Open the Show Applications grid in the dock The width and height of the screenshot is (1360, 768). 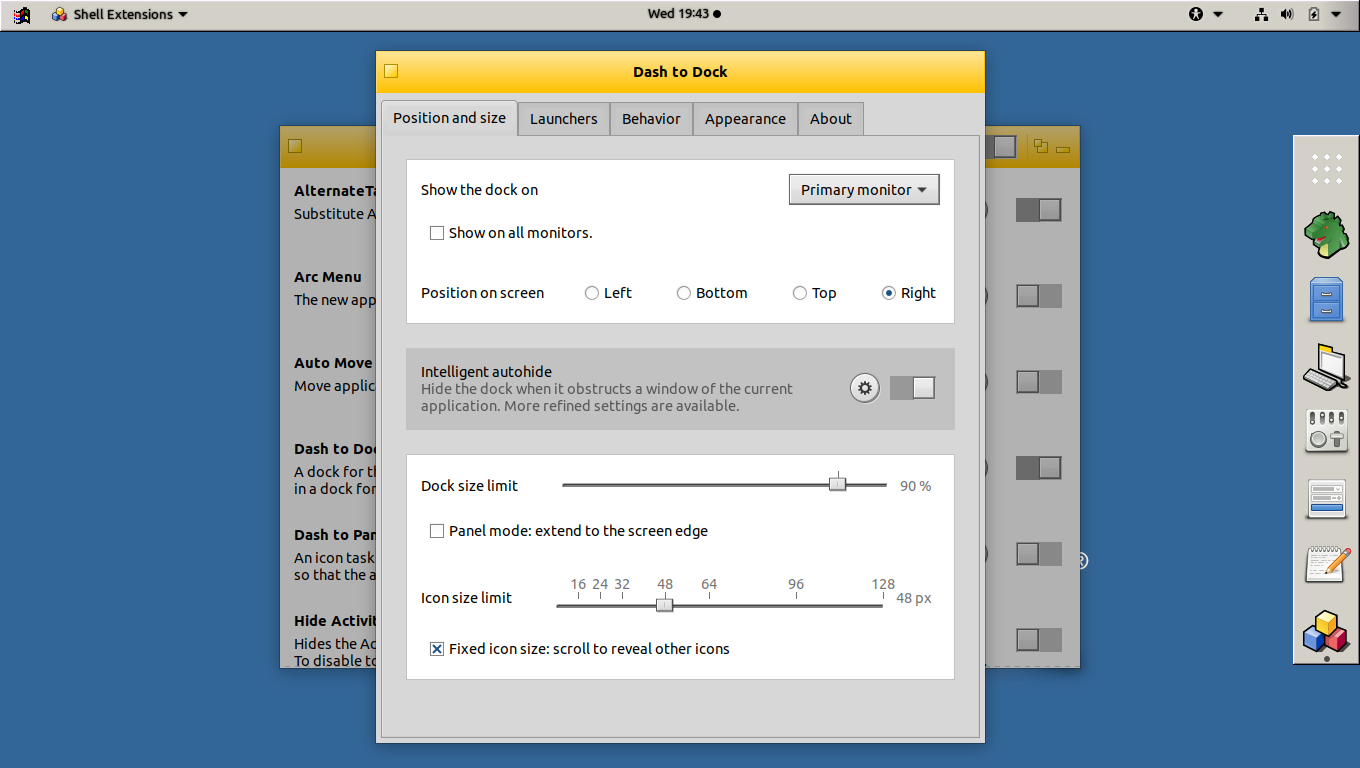(1326, 169)
